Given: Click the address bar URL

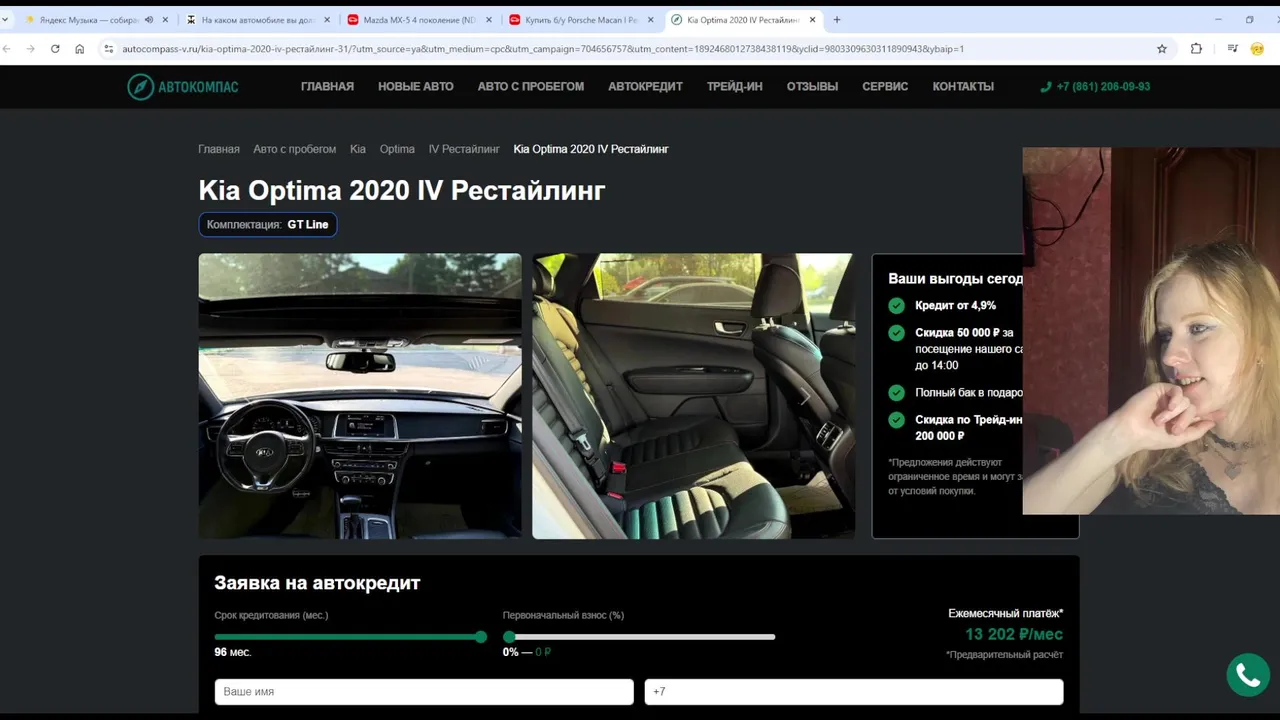Looking at the screenshot, I should pyautogui.click(x=543, y=48).
